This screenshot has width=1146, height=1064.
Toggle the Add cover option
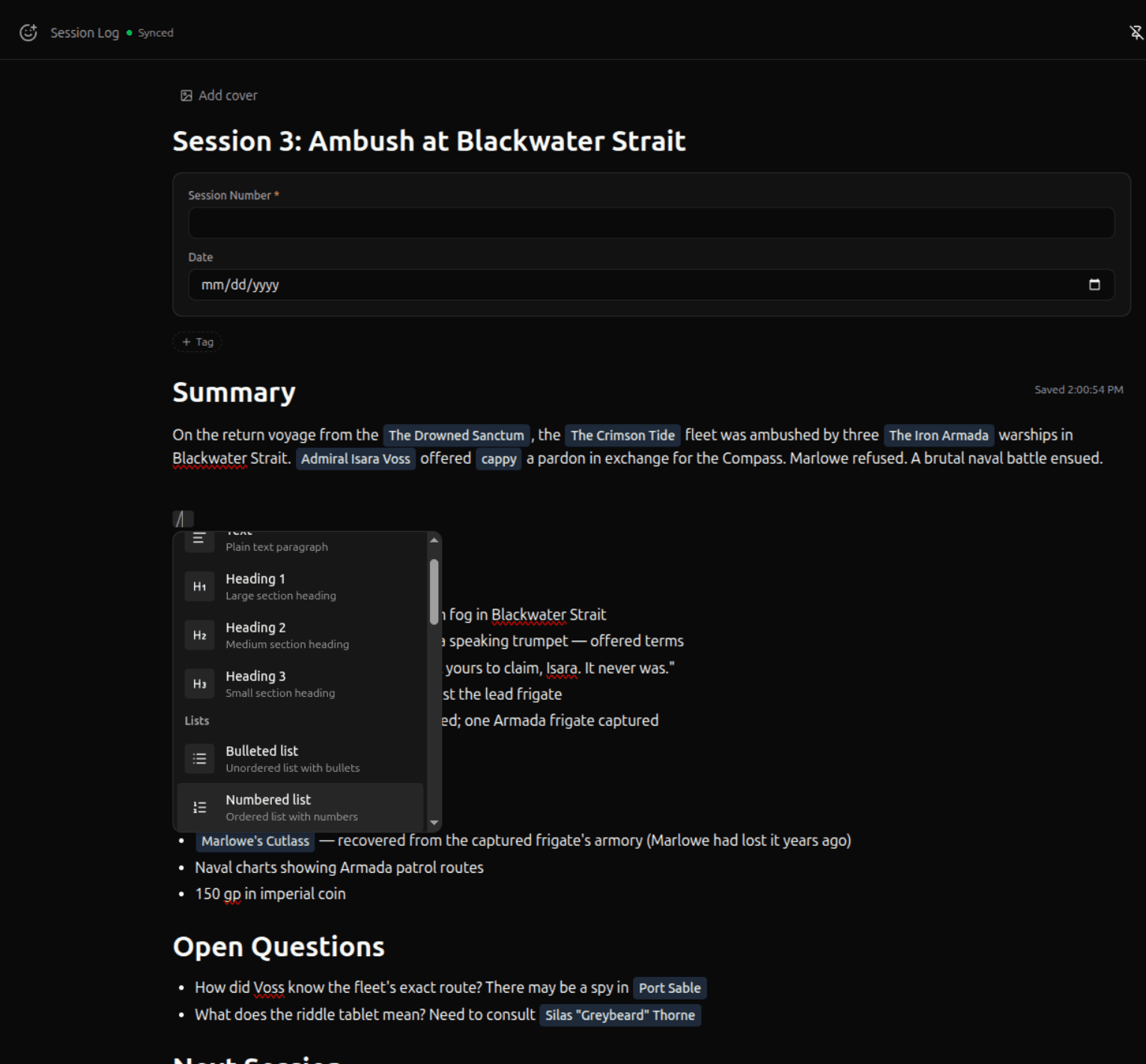point(218,95)
